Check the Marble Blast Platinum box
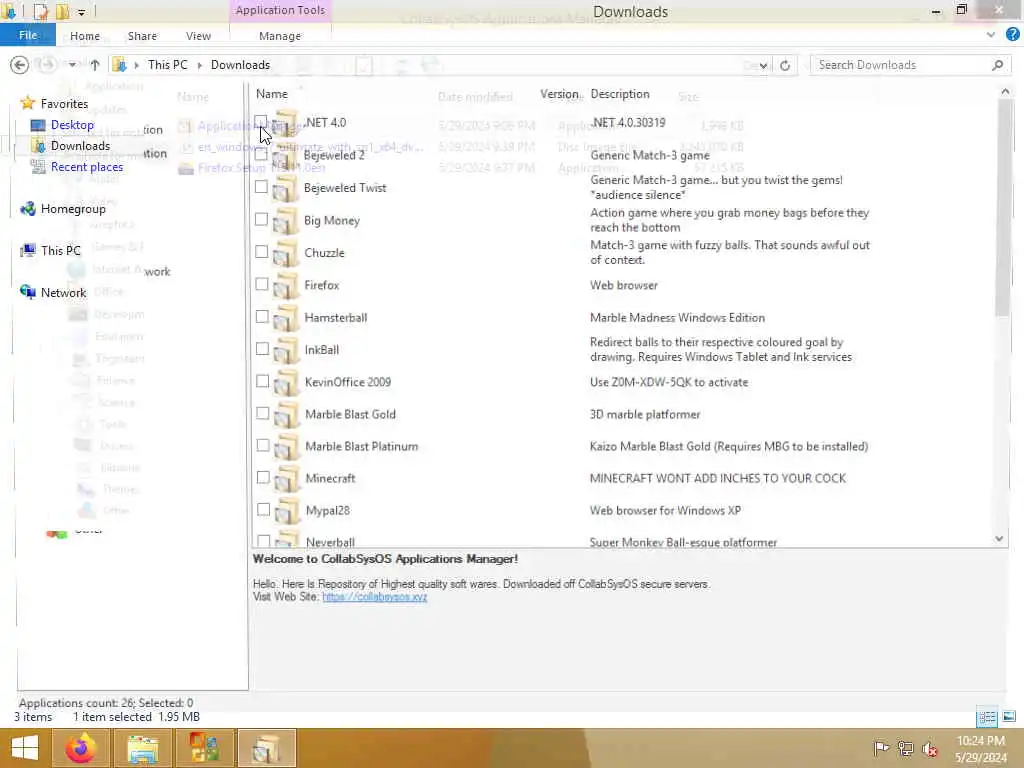This screenshot has height=768, width=1024. pos(263,445)
